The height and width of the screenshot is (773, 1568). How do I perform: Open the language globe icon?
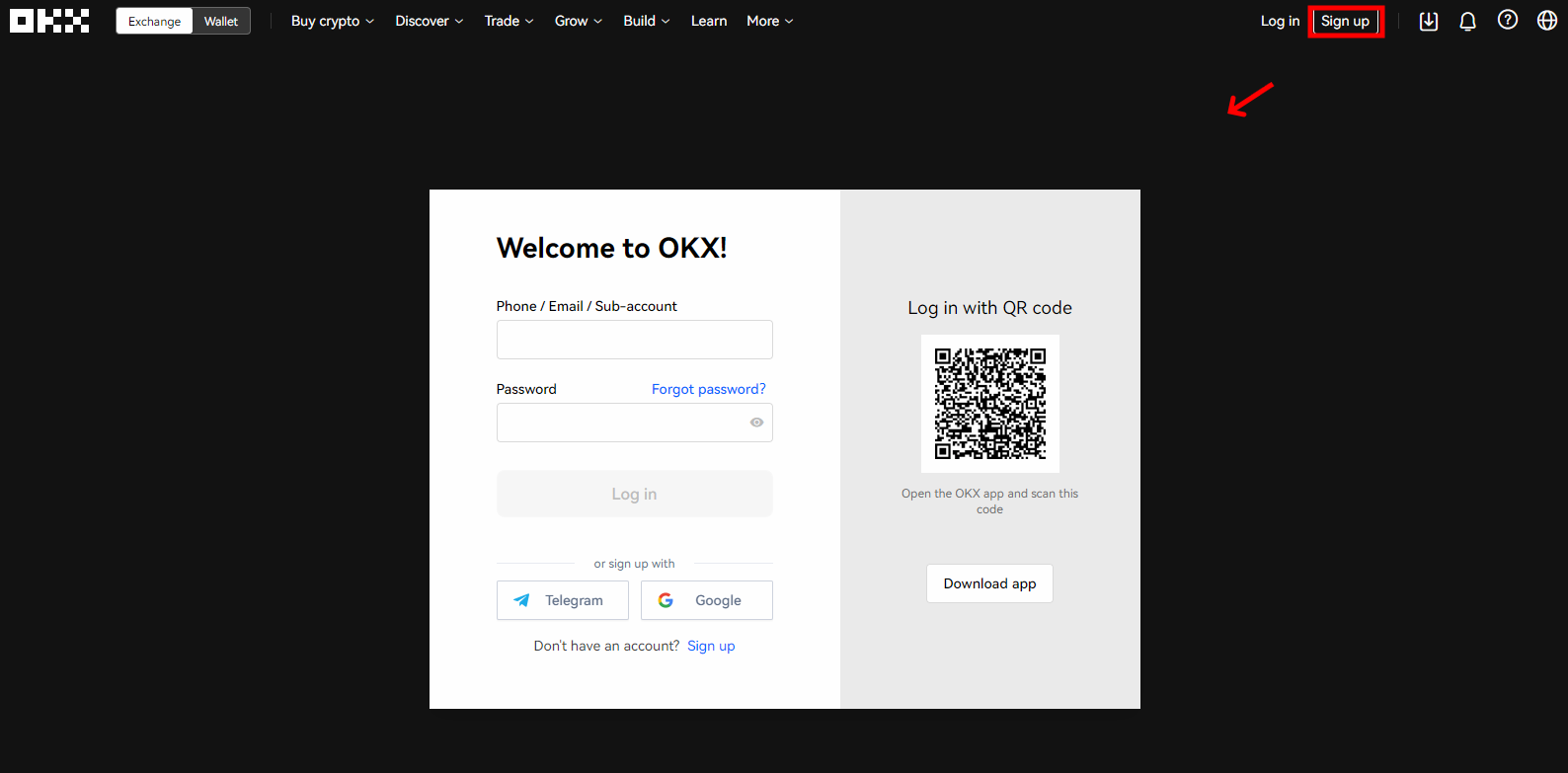[x=1547, y=20]
